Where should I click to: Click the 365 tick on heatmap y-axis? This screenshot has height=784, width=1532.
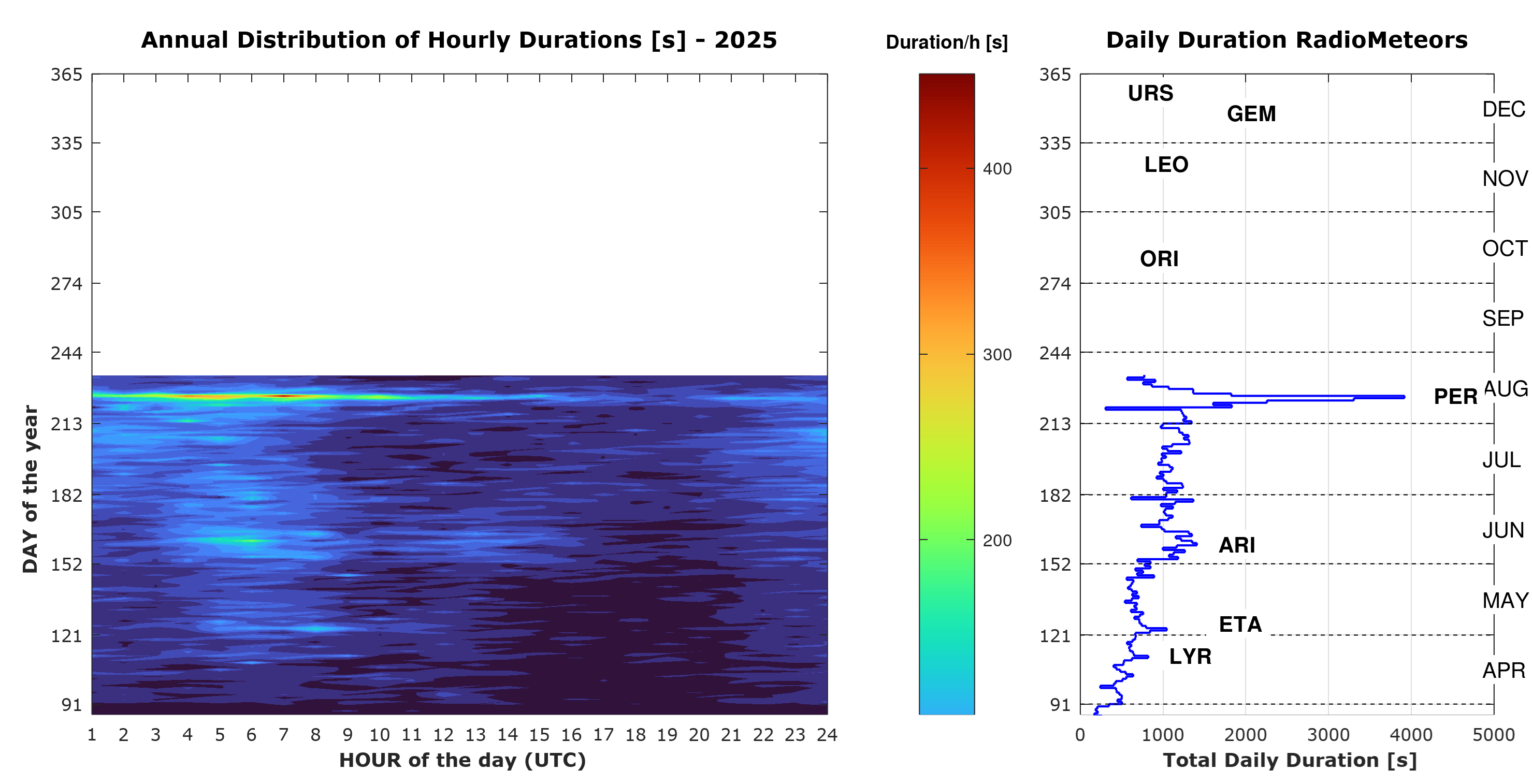pyautogui.click(x=67, y=75)
